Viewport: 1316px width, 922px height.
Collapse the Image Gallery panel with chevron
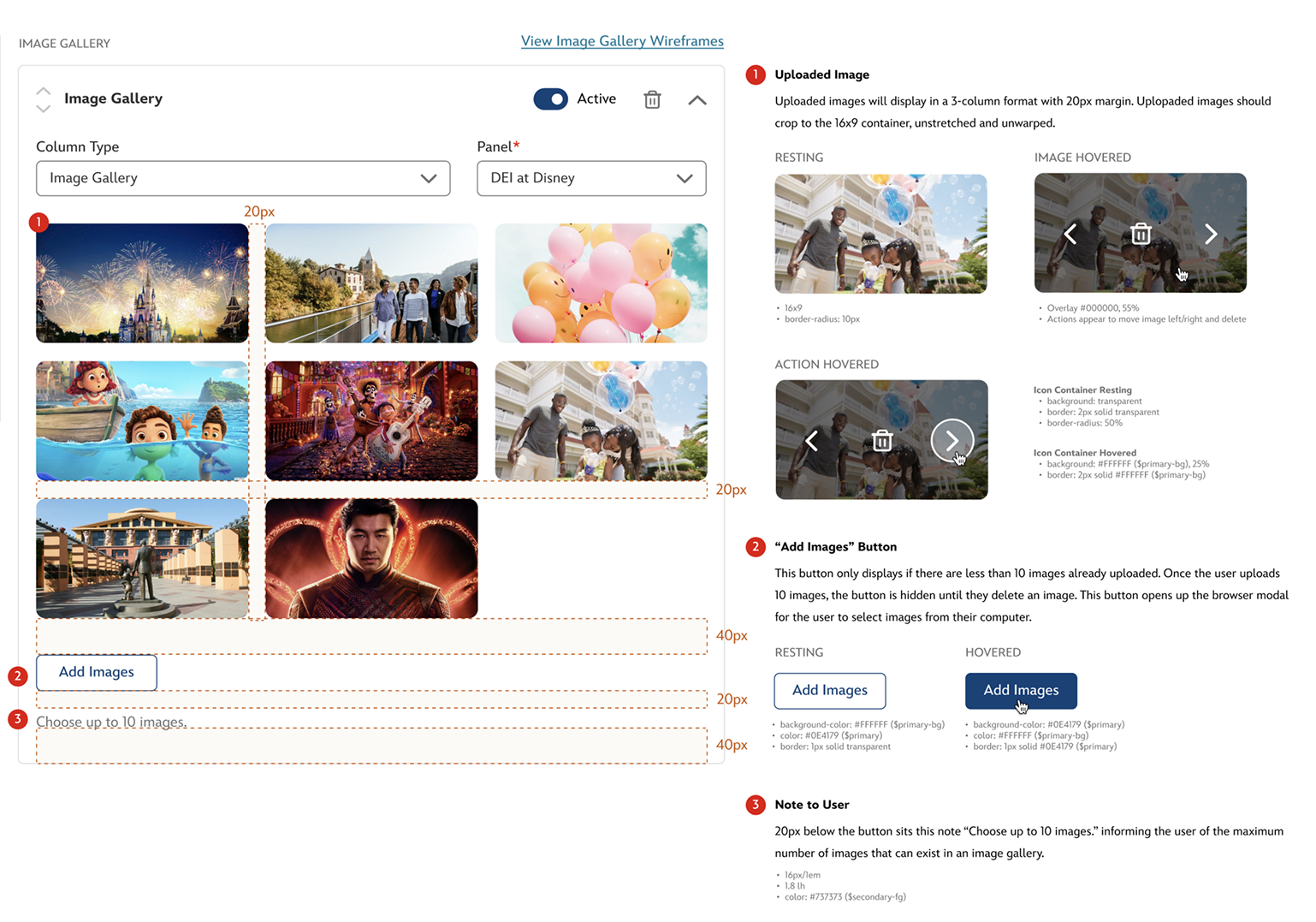[697, 100]
